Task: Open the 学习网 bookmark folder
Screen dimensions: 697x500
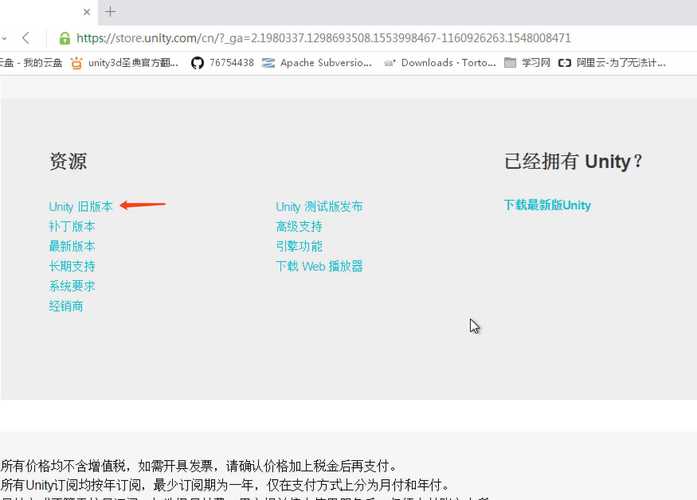Action: point(527,63)
